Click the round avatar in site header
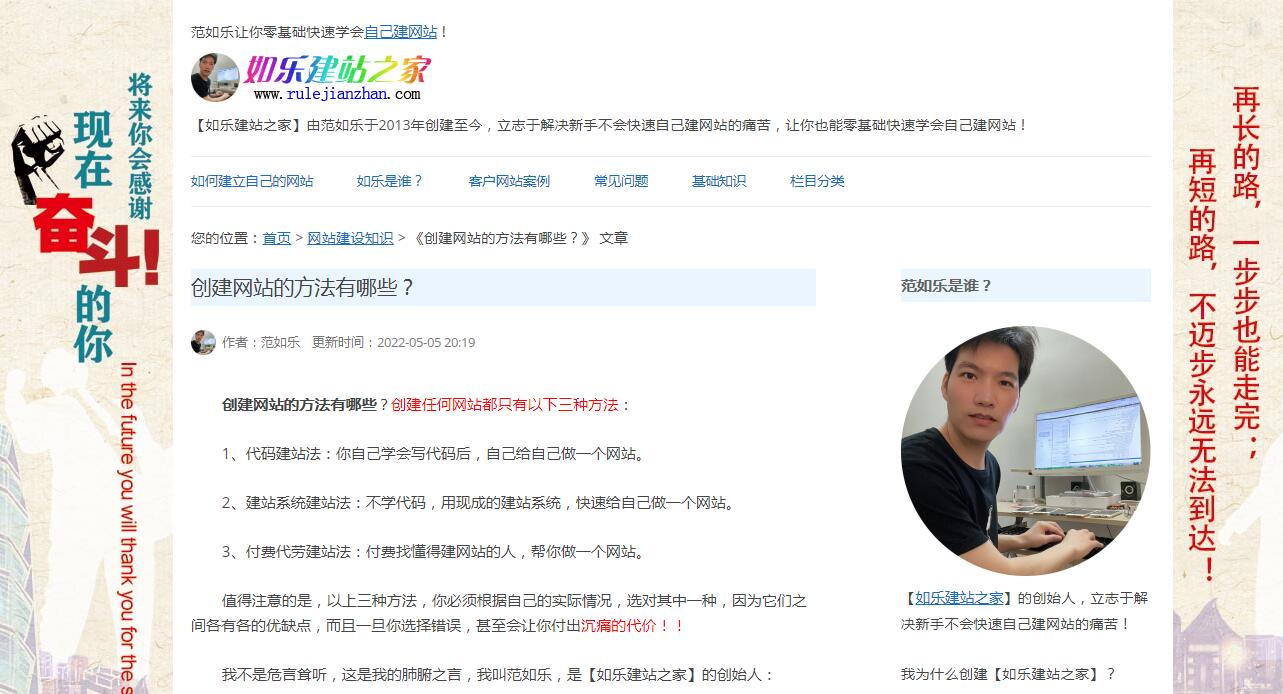1283x694 pixels. pos(215,77)
